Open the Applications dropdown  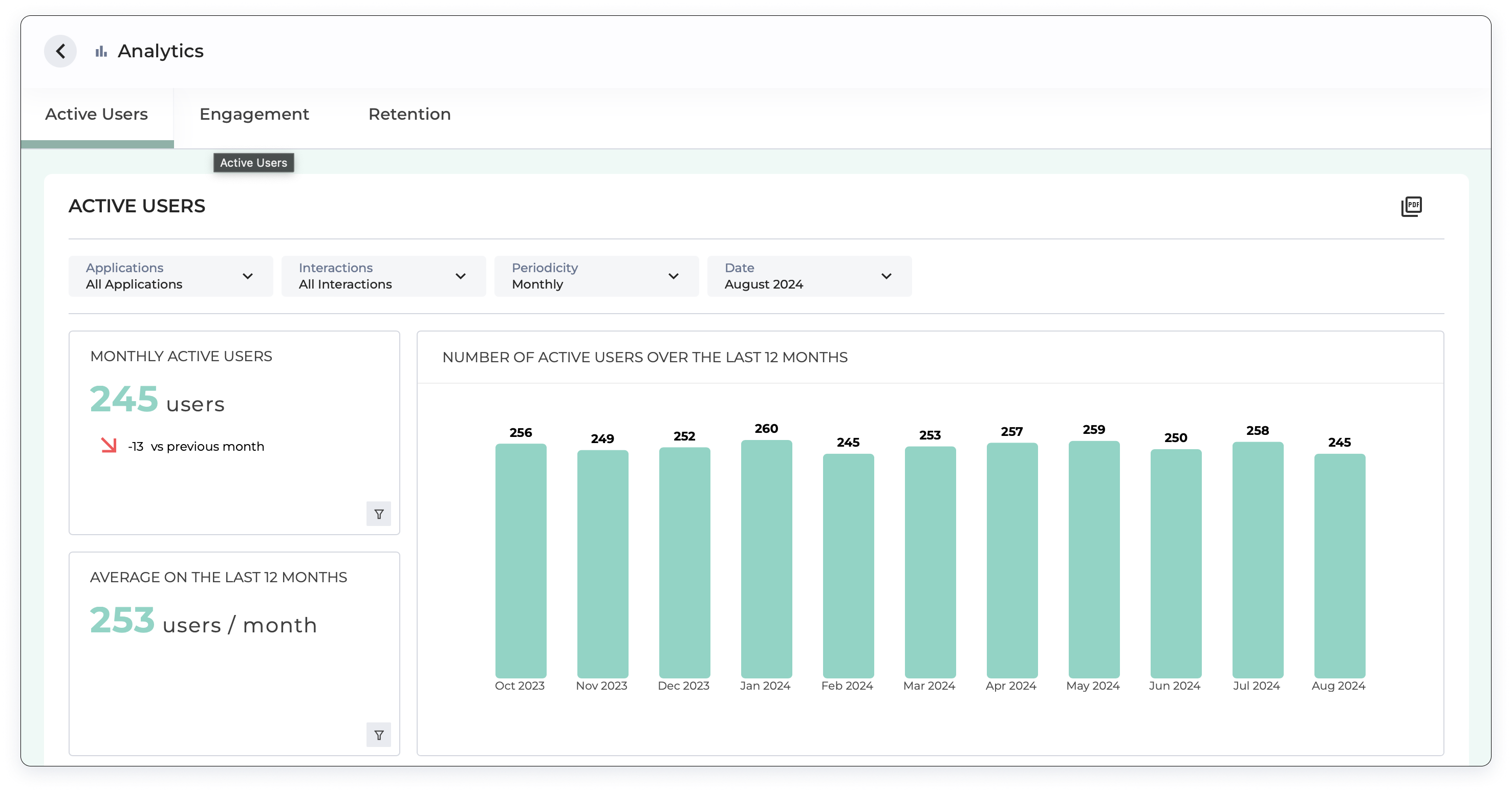click(170, 276)
